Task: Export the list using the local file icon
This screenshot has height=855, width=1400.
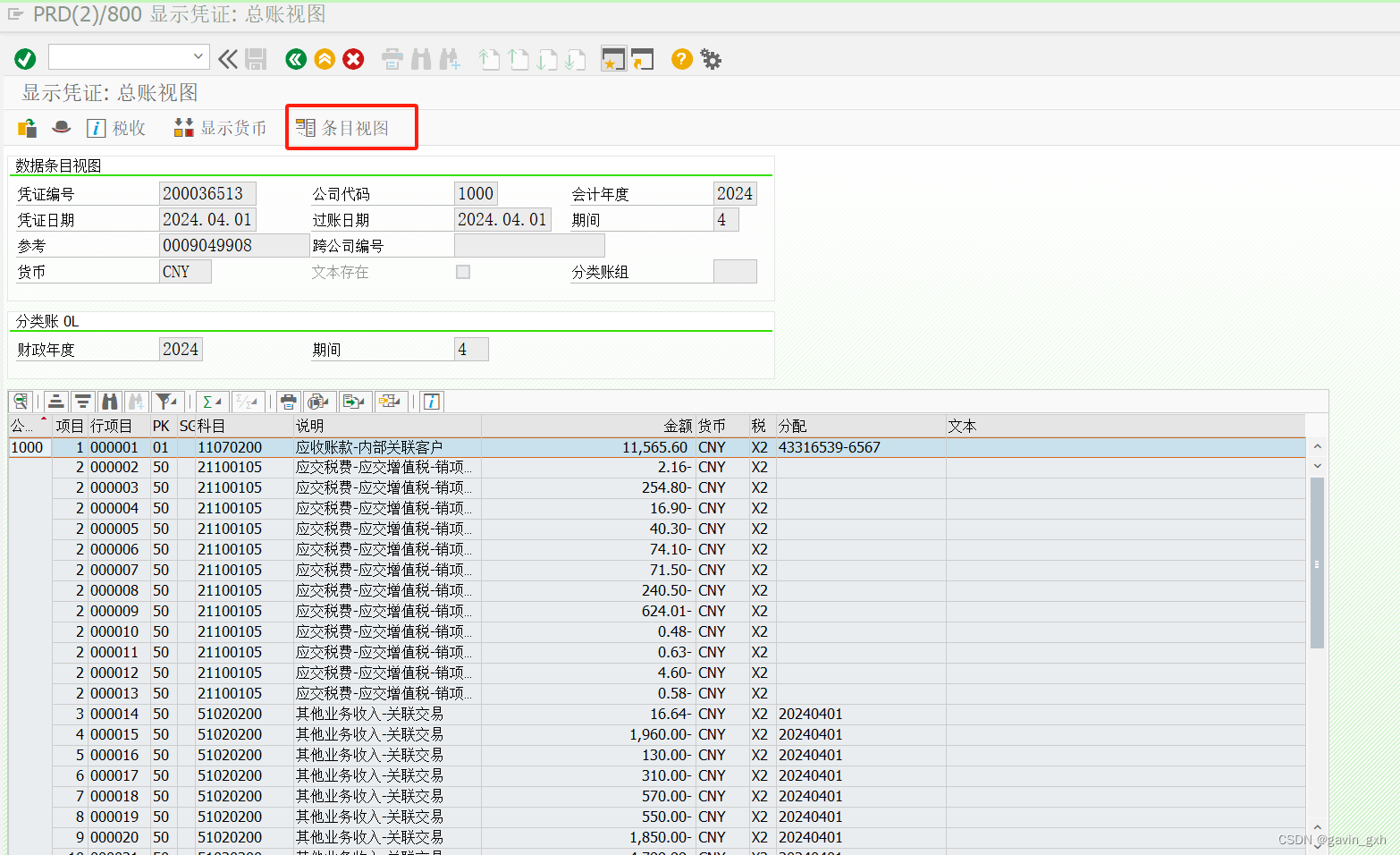Action: coord(351,402)
